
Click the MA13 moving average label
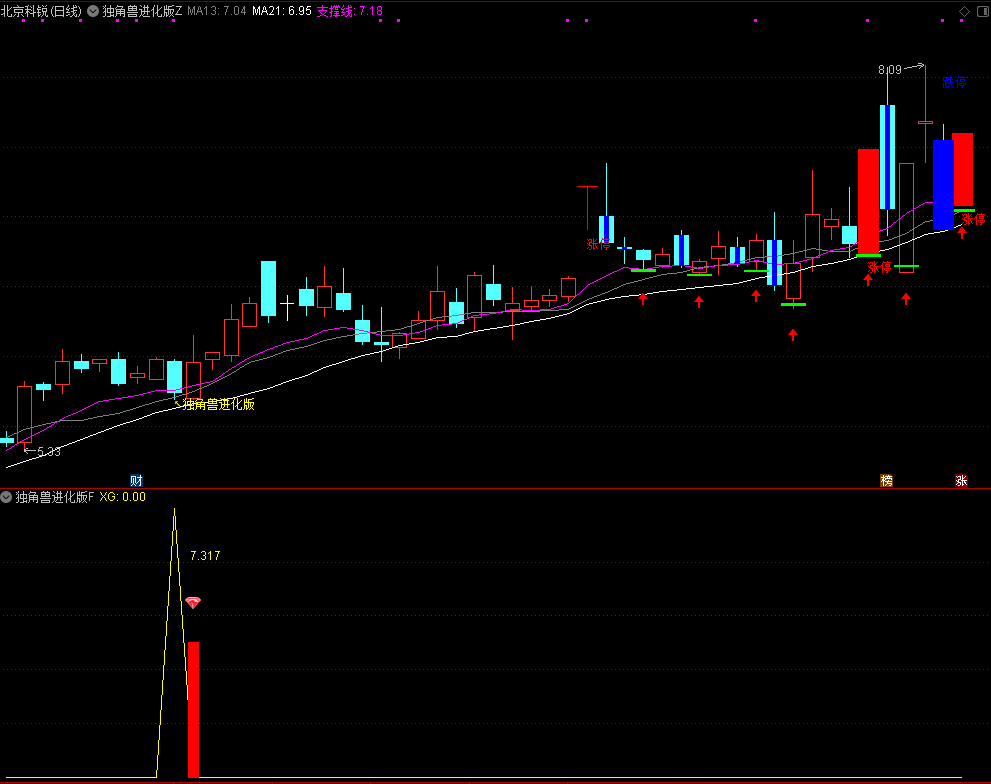(x=217, y=11)
